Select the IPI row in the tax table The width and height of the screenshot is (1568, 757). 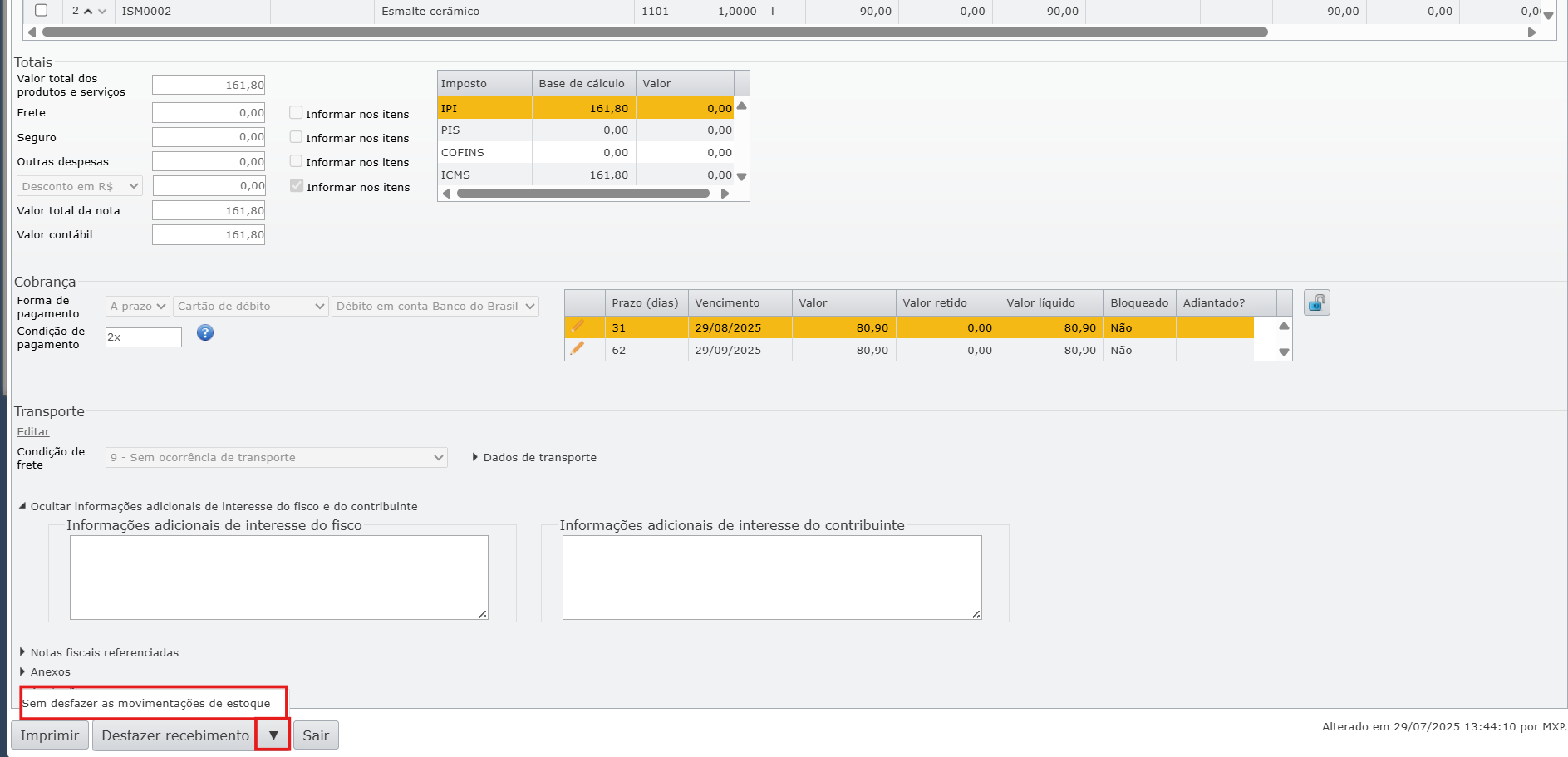click(586, 108)
